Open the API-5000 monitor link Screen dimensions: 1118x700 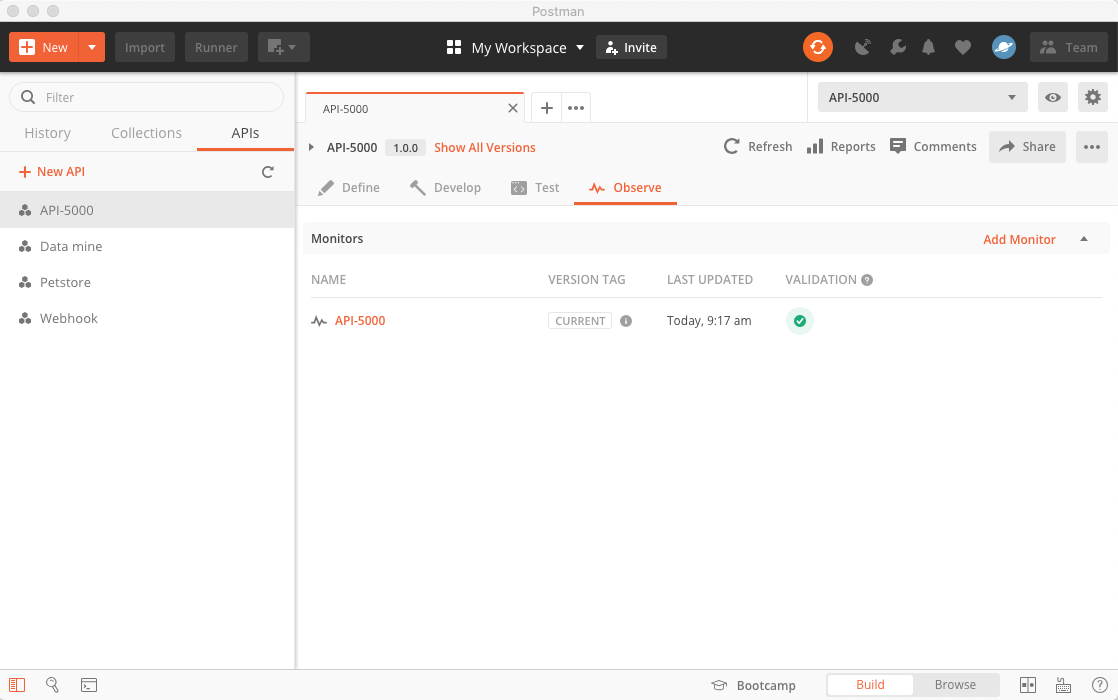(x=360, y=321)
